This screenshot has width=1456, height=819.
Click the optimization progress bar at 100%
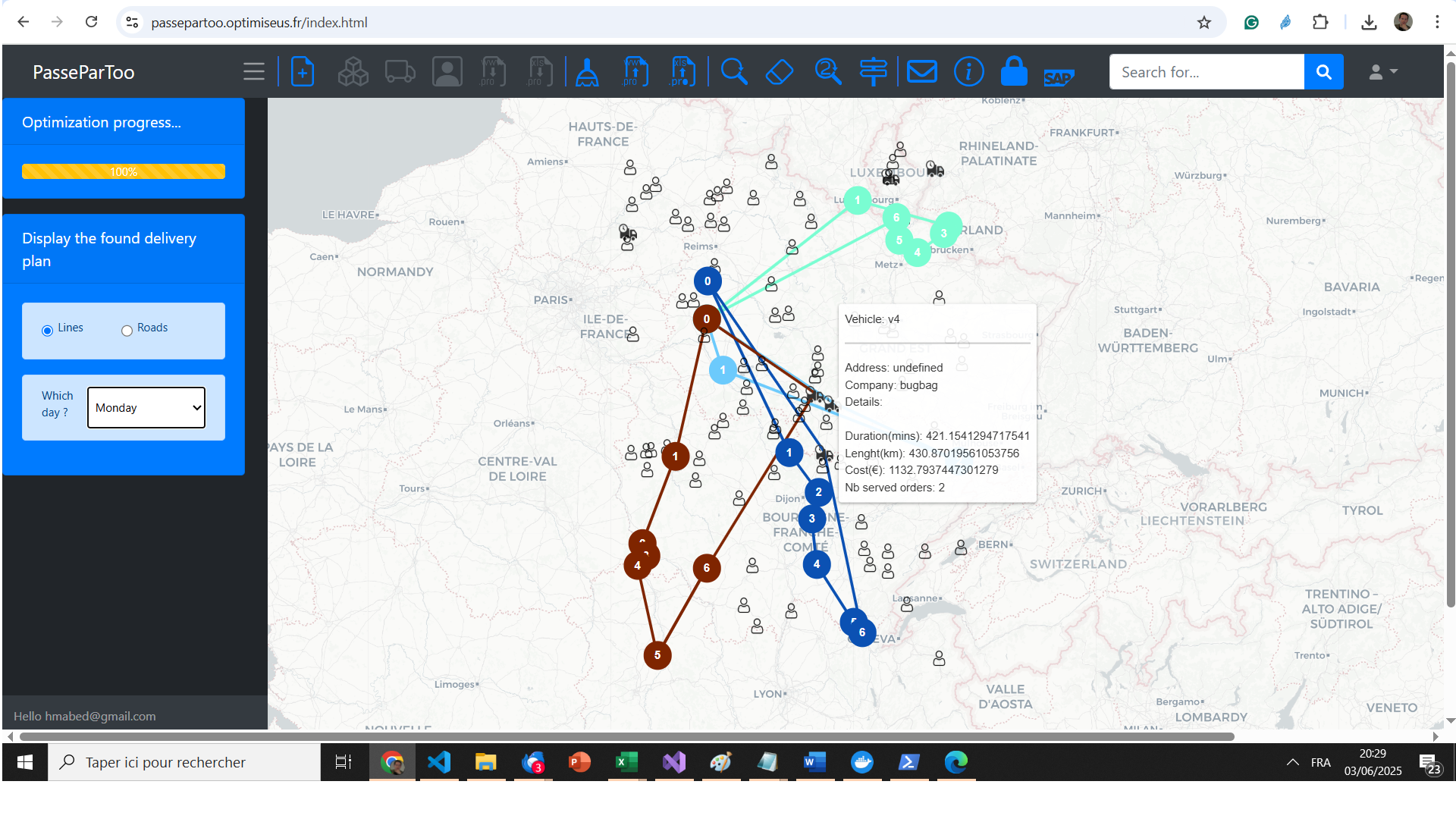click(124, 171)
